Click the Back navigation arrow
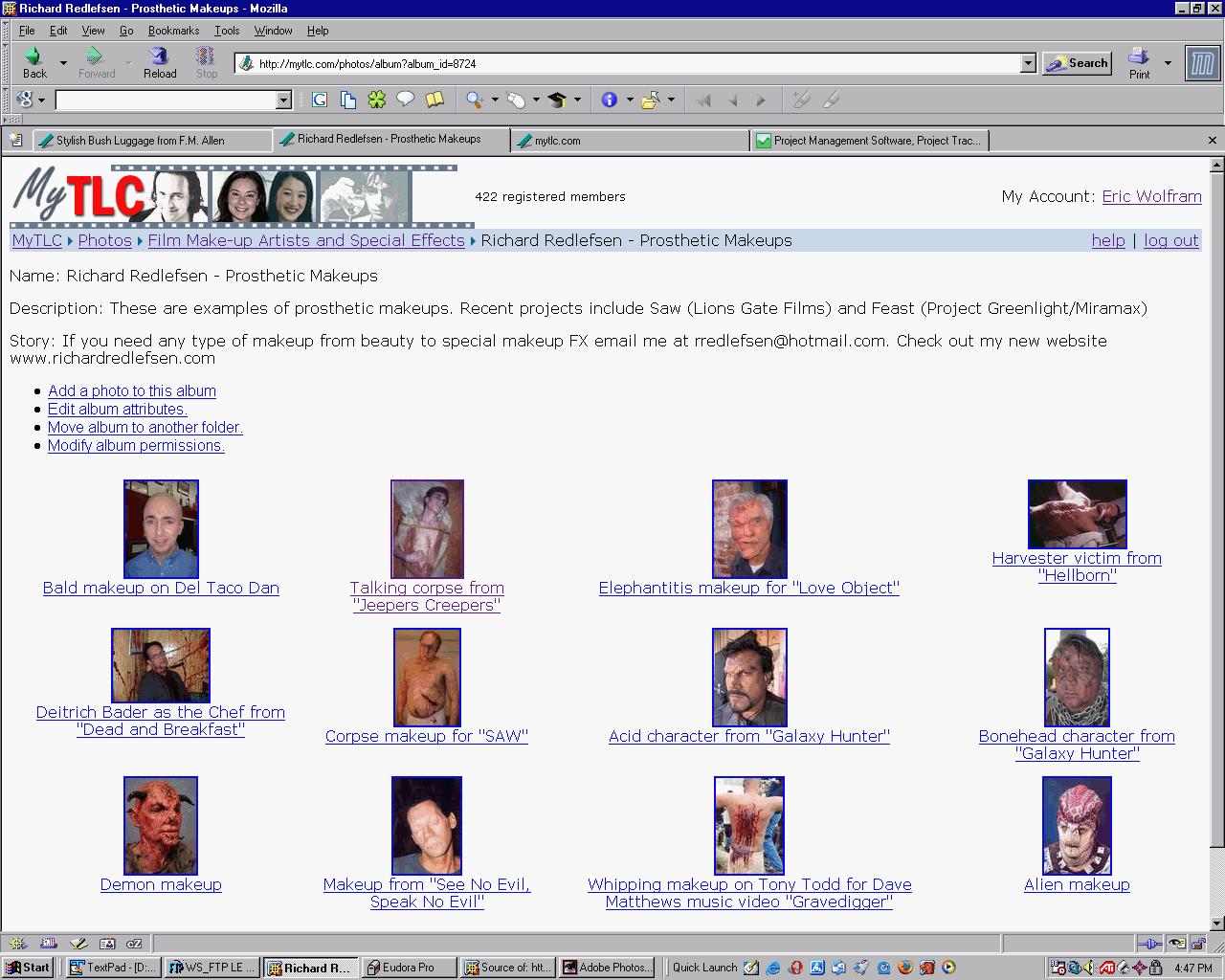The image size is (1225, 980). 34,62
